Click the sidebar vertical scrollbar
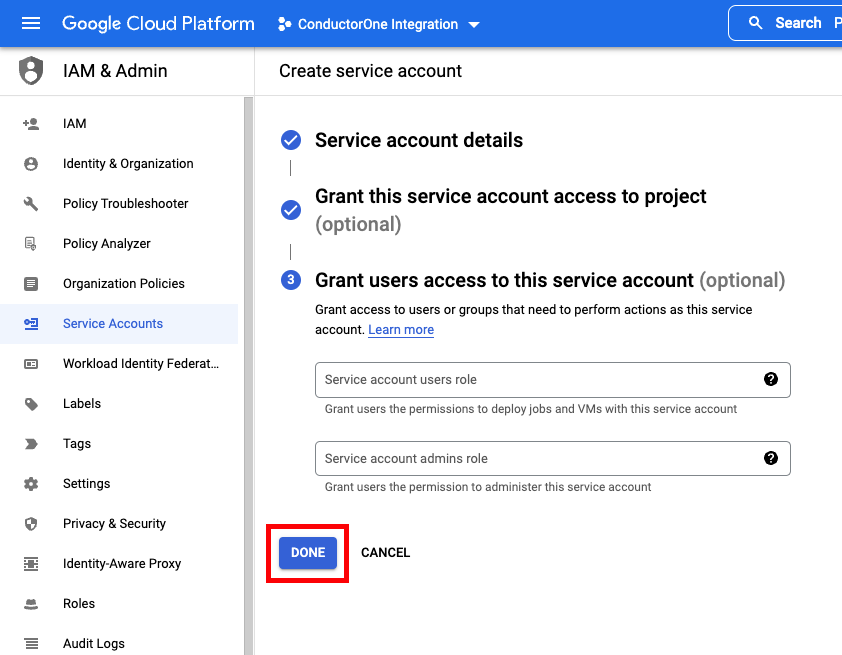 tap(248, 376)
